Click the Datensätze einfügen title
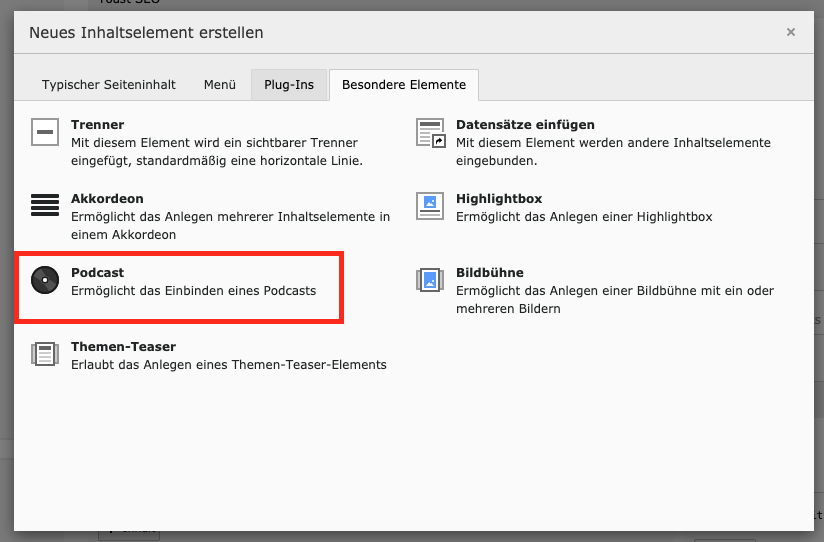 point(525,125)
